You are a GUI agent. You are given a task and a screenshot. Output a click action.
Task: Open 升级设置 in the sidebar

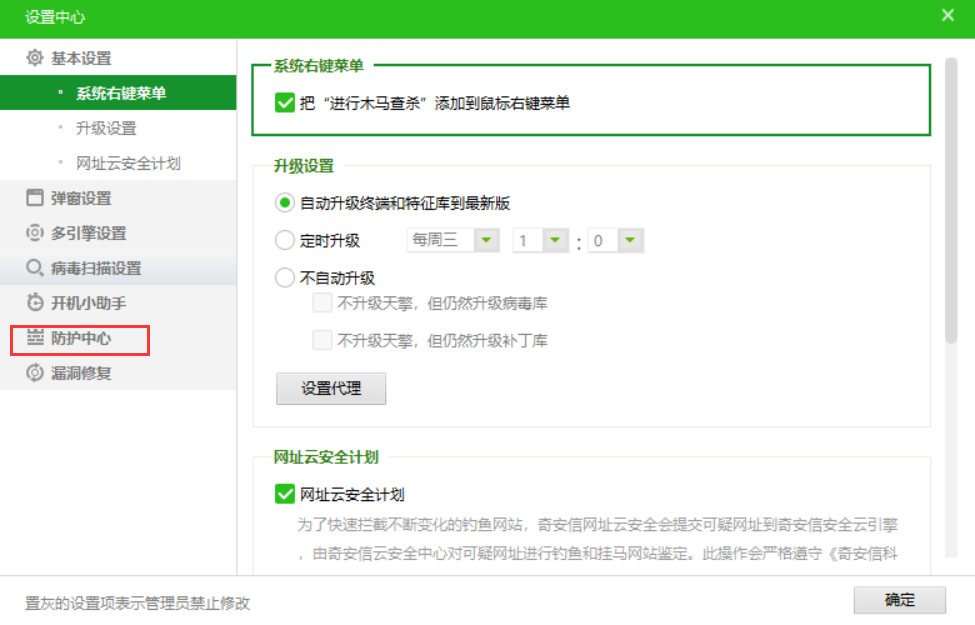coord(106,128)
